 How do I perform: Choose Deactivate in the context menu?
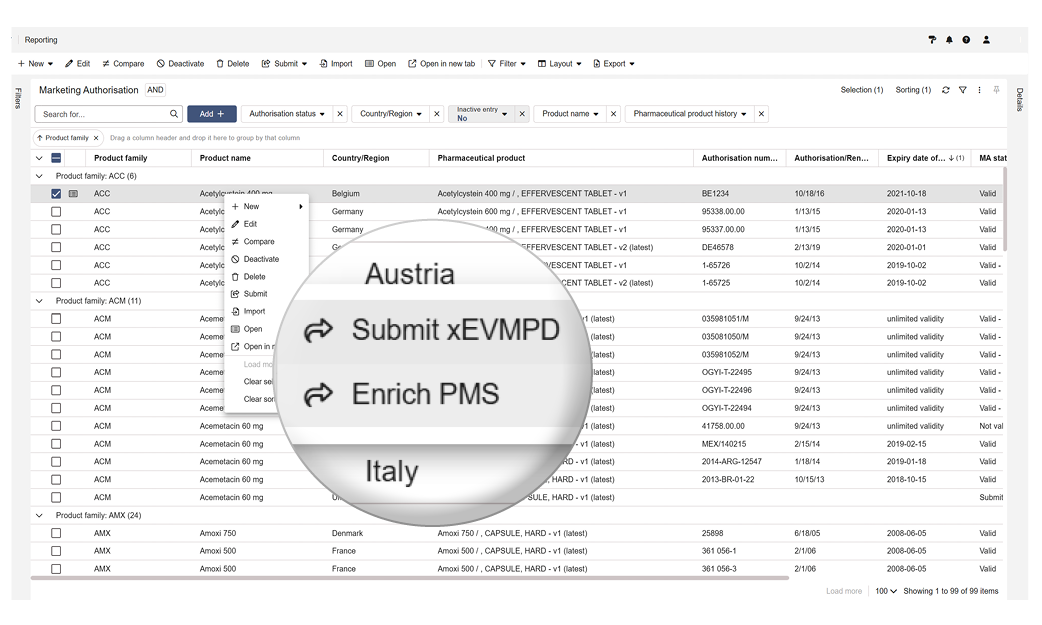[x=261, y=259]
